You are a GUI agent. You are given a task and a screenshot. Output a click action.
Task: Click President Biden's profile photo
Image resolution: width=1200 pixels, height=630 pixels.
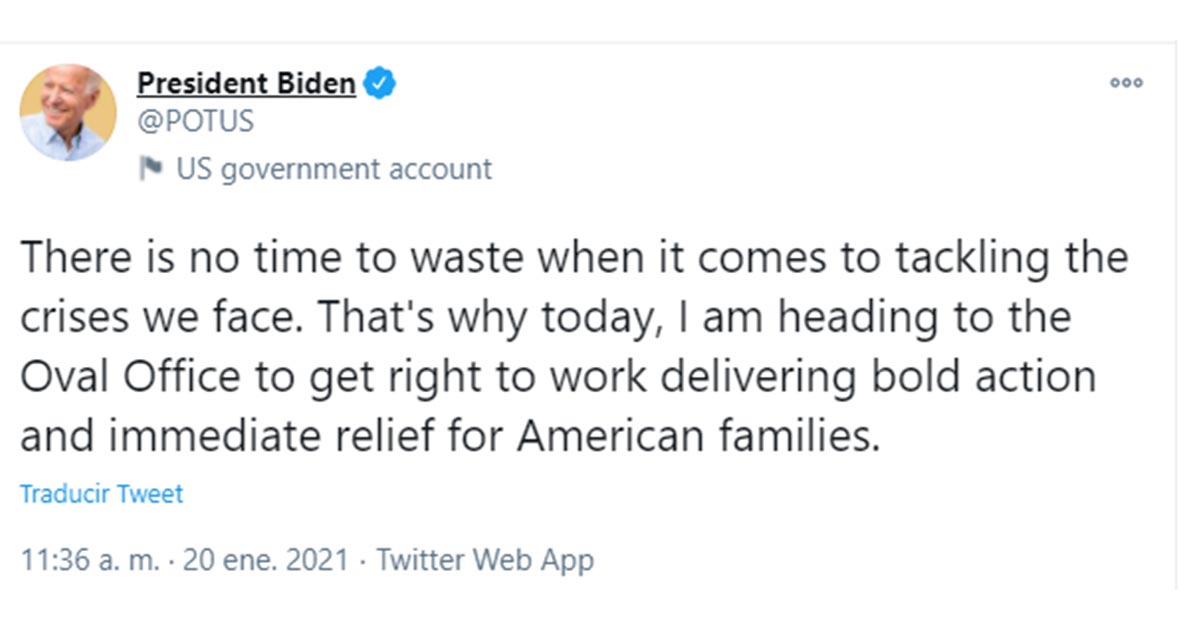pos(68,112)
